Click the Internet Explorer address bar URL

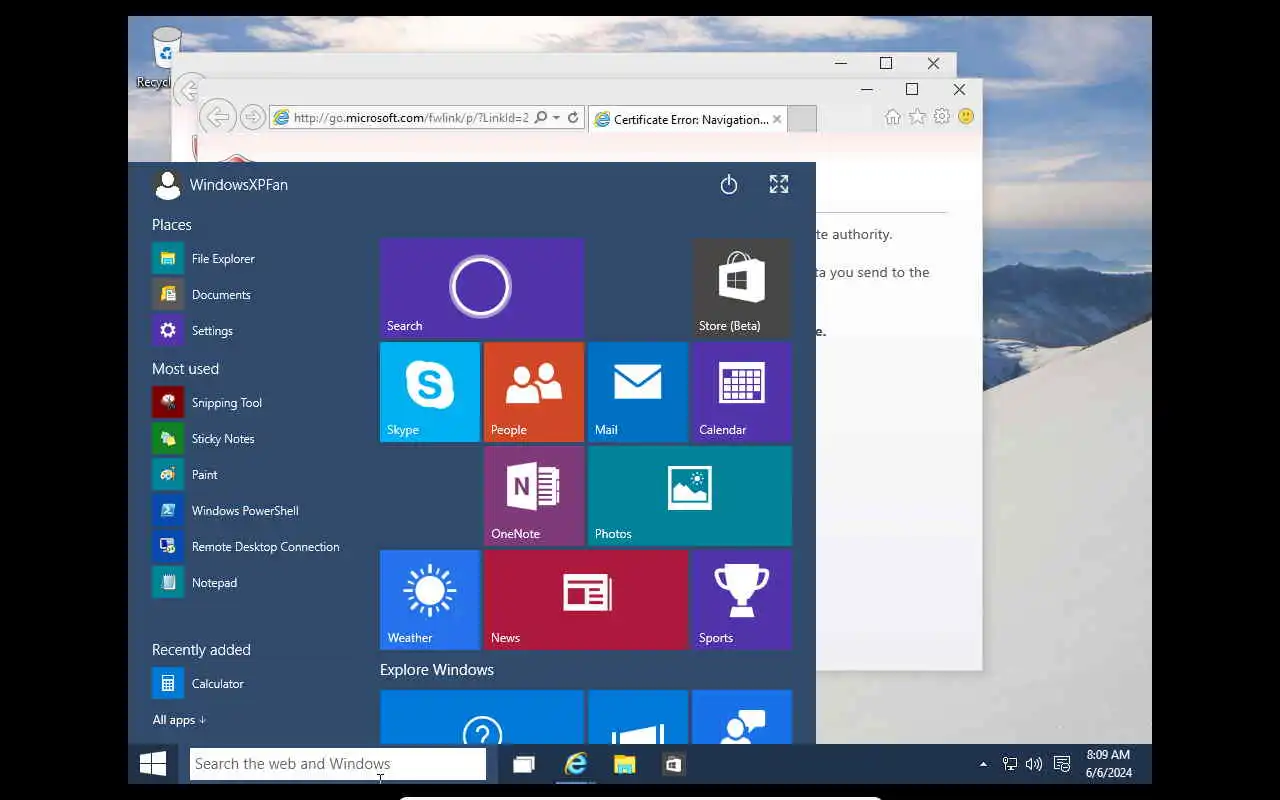(411, 118)
